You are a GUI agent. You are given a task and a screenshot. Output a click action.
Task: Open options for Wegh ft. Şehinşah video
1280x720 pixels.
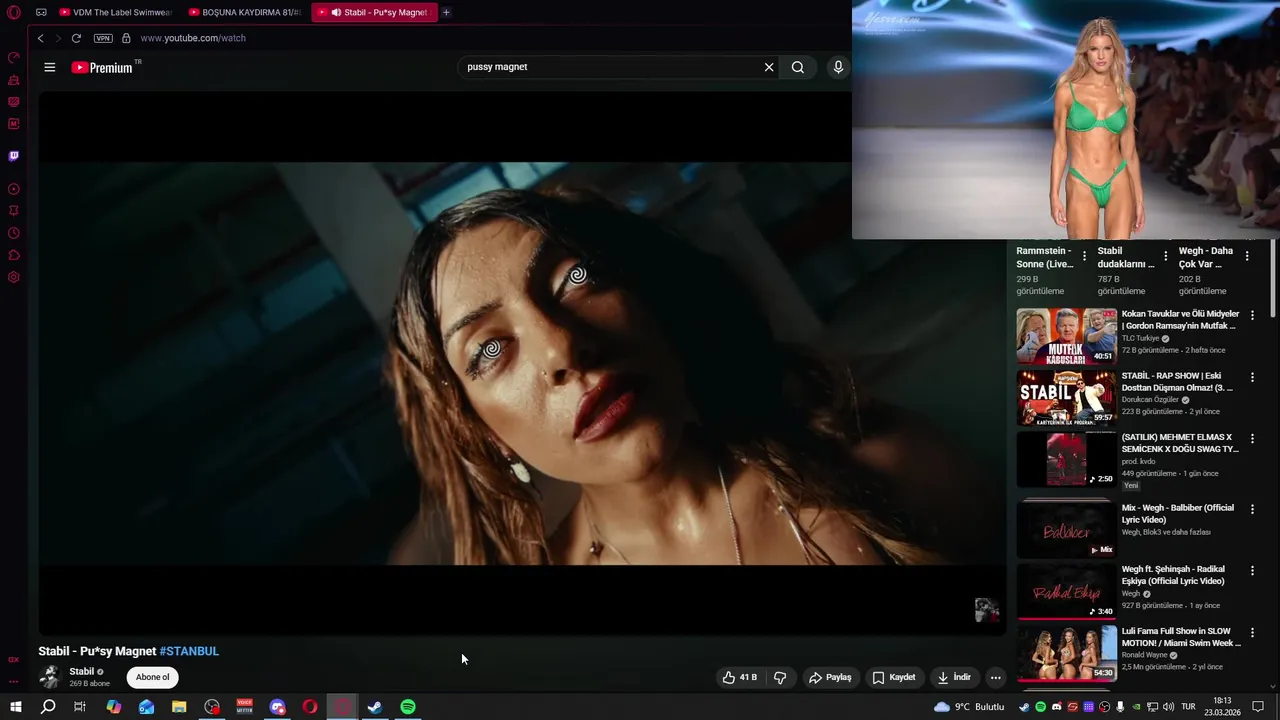pyautogui.click(x=1252, y=570)
